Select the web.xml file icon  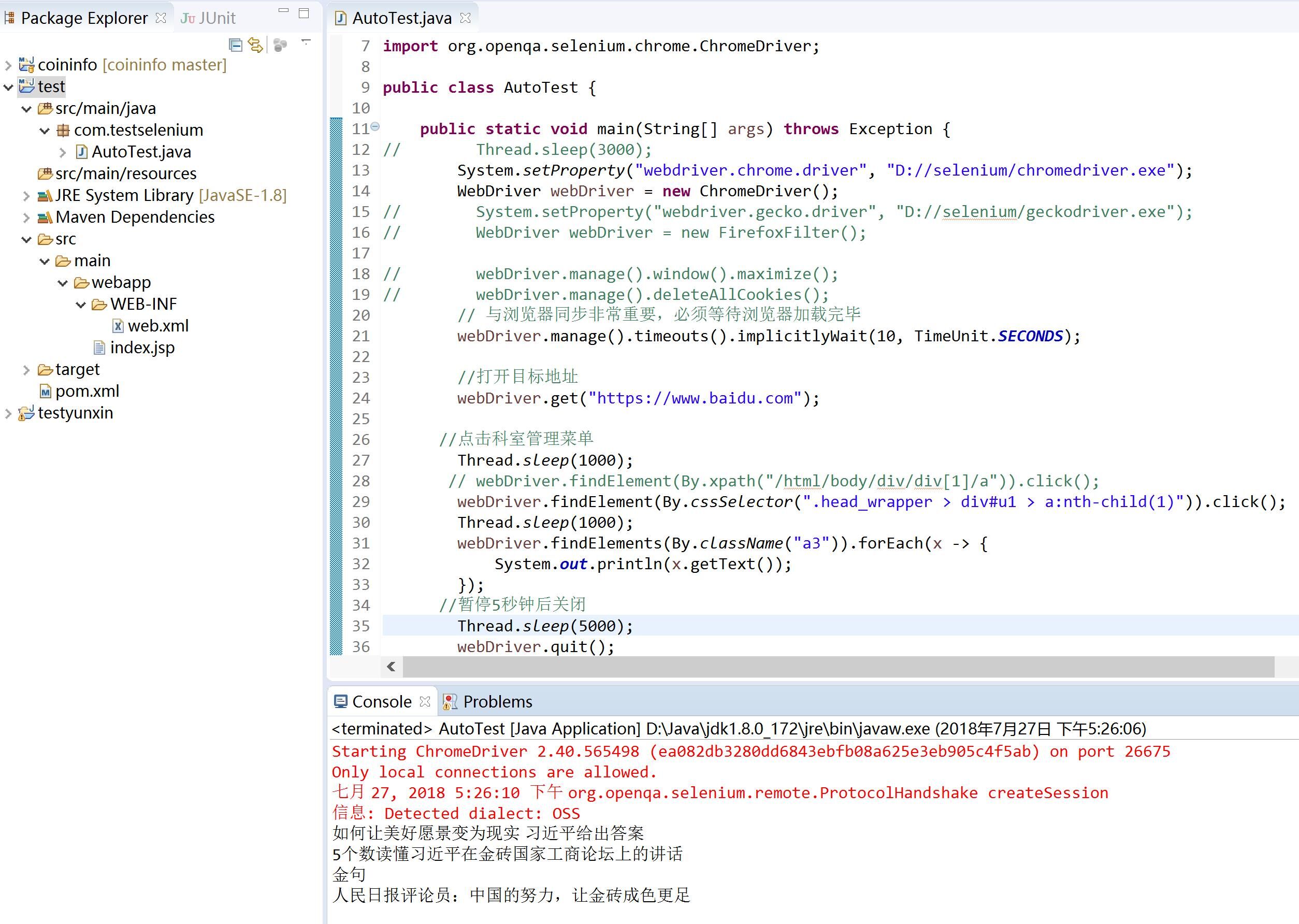click(x=118, y=326)
